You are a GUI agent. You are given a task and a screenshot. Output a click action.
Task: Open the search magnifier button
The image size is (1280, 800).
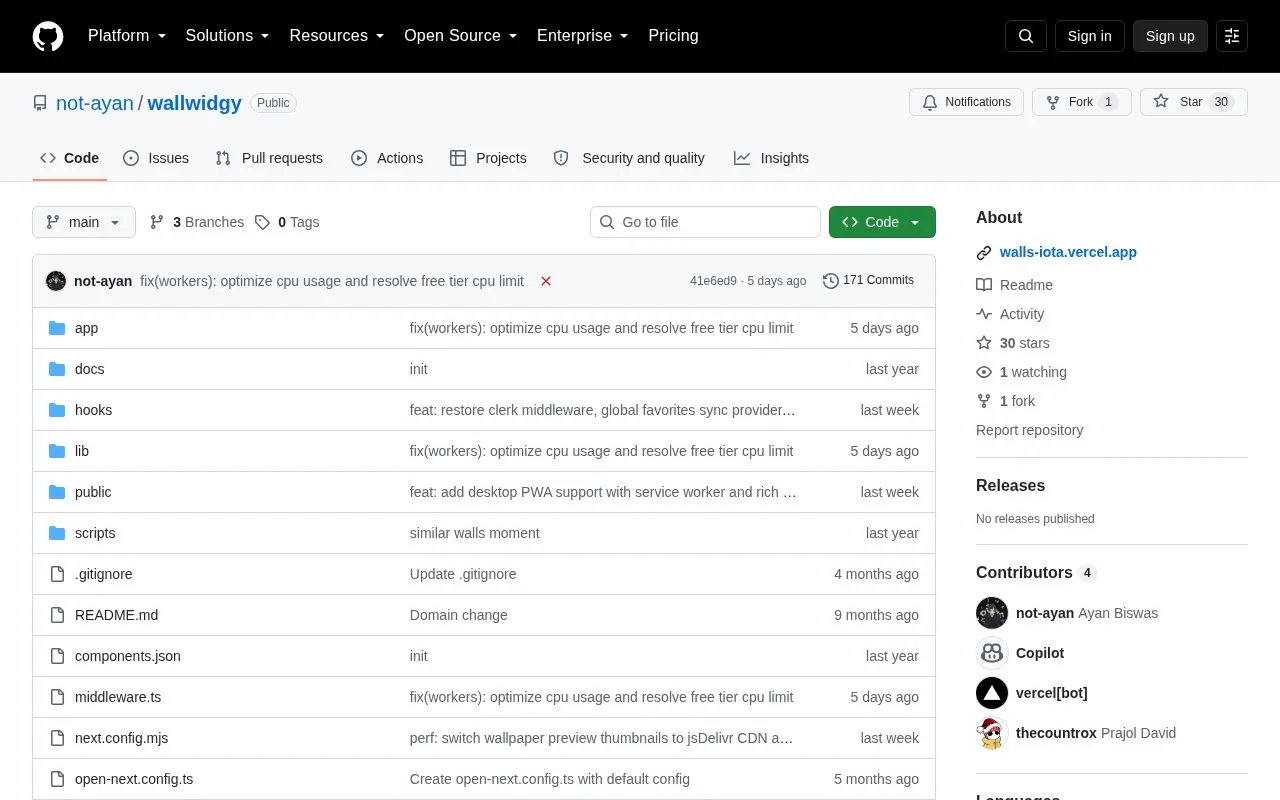tap(1026, 36)
